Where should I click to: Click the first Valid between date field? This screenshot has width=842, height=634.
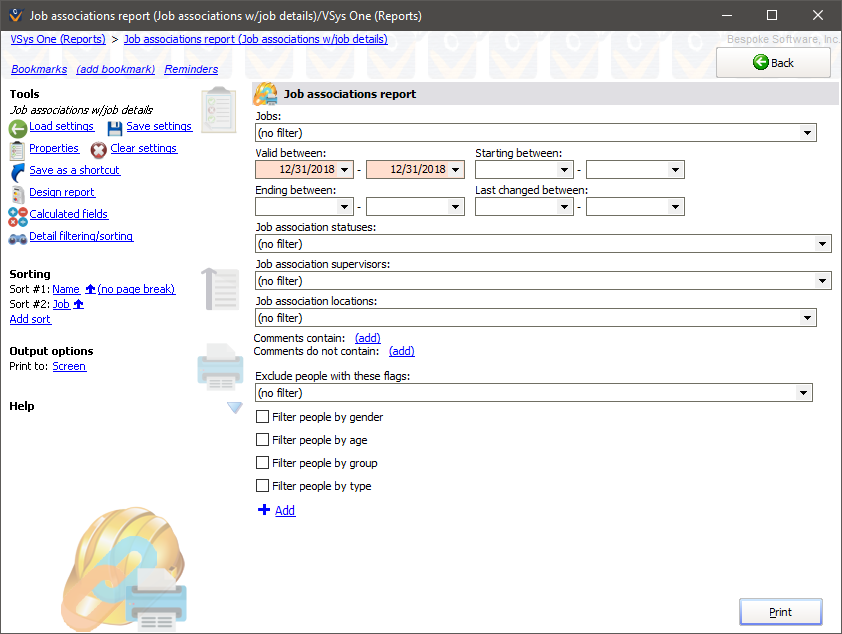coord(305,169)
